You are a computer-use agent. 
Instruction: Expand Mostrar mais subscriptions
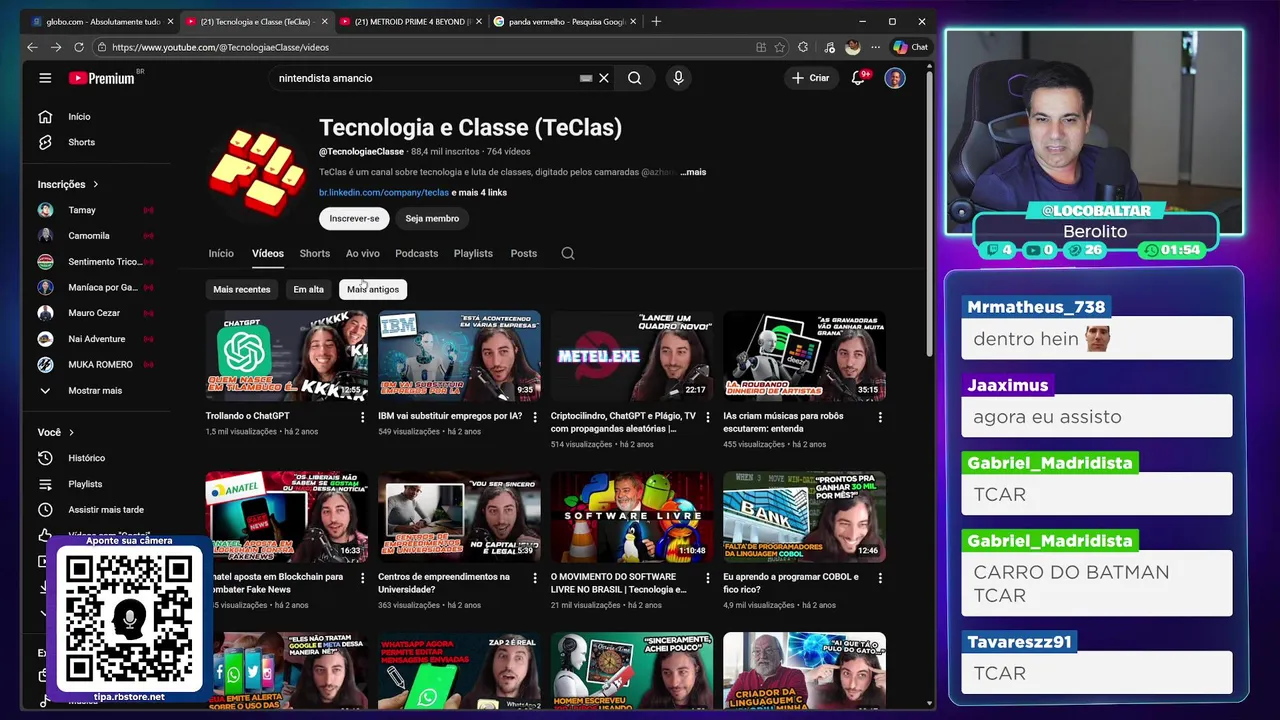(x=95, y=391)
